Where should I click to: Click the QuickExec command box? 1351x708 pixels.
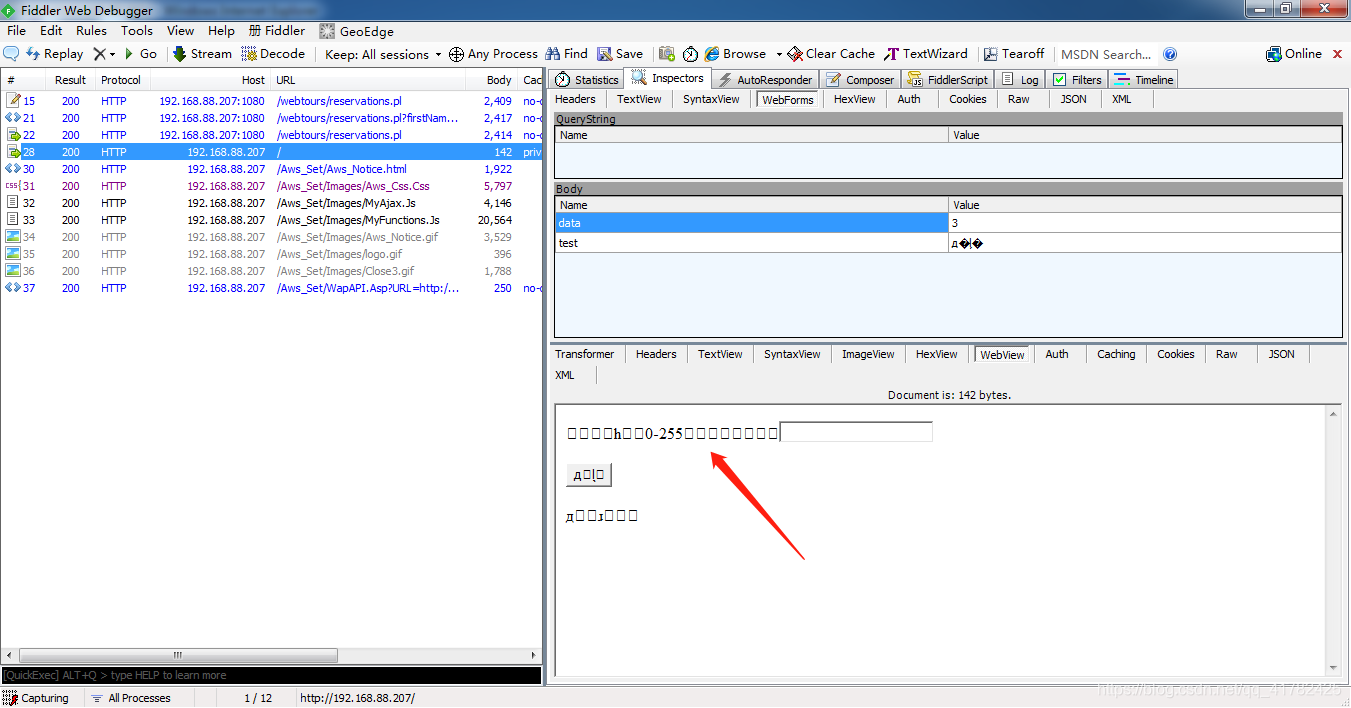click(271, 675)
